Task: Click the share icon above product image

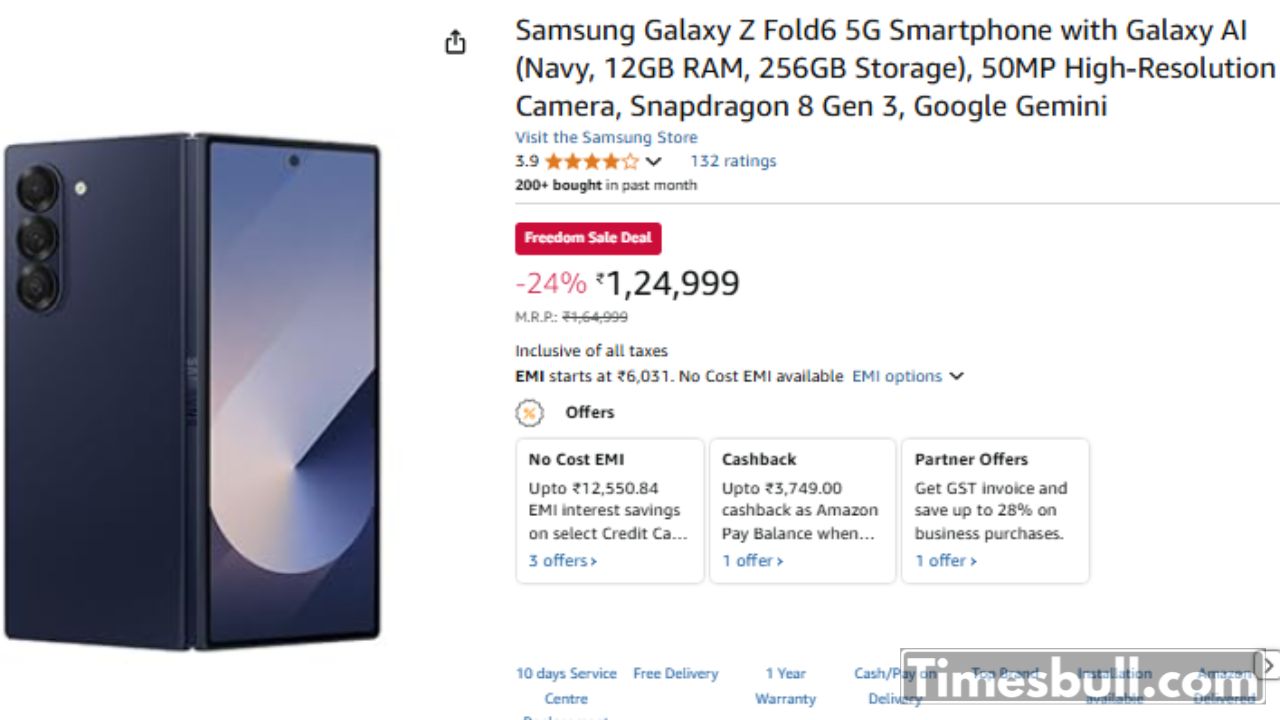Action: 455,42
